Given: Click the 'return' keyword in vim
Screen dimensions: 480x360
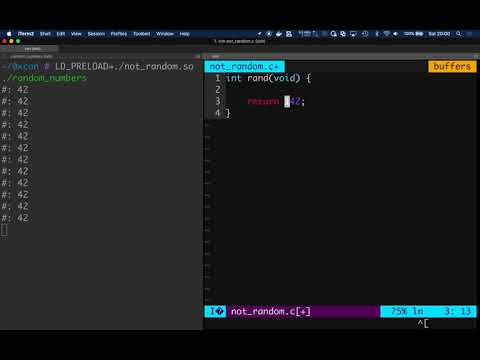Looking at the screenshot, I should [263, 101].
